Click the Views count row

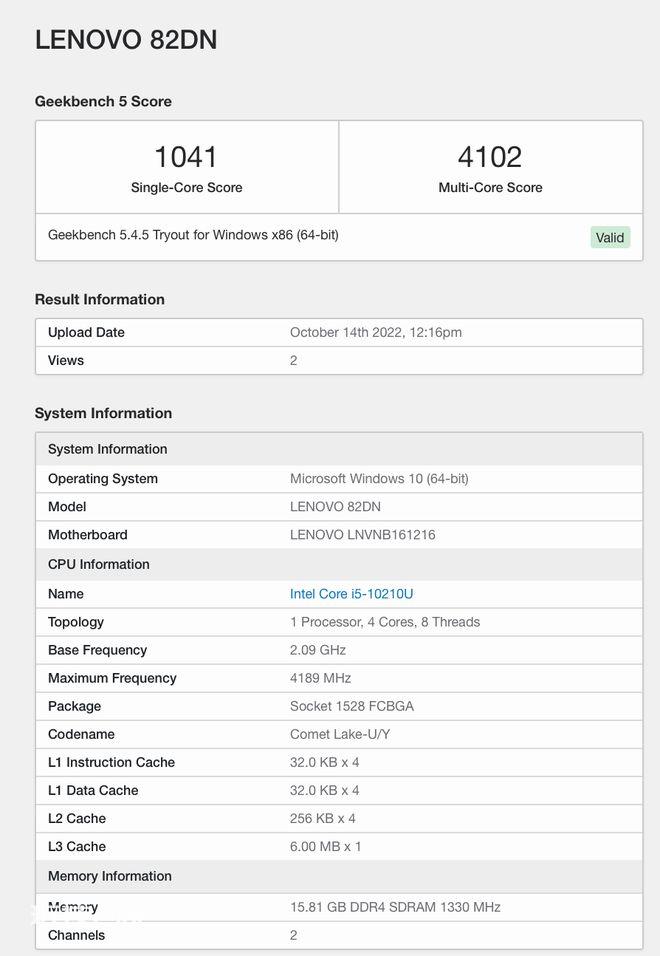point(339,360)
